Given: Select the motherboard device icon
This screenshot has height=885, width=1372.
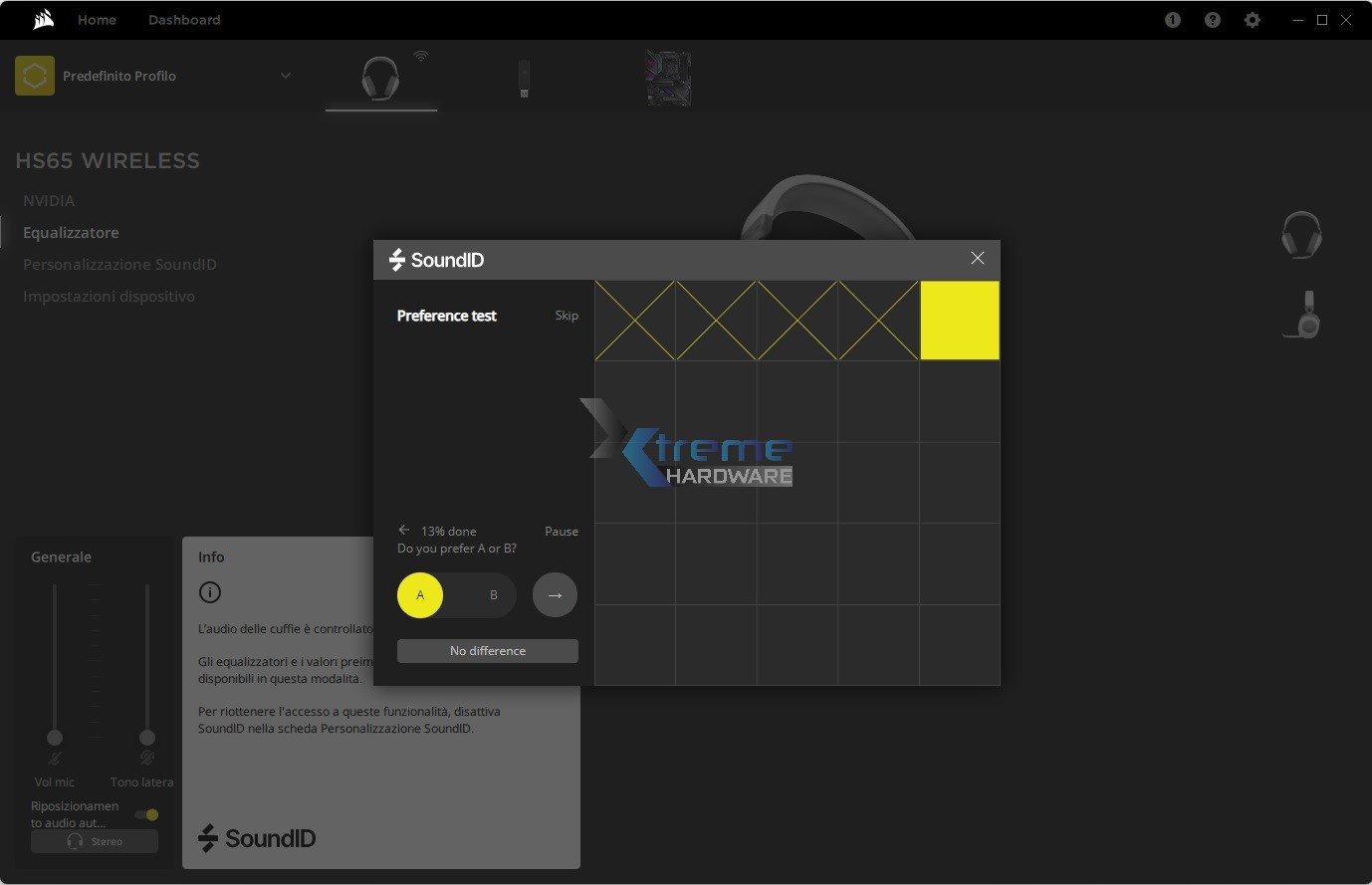Looking at the screenshot, I should 668,79.
